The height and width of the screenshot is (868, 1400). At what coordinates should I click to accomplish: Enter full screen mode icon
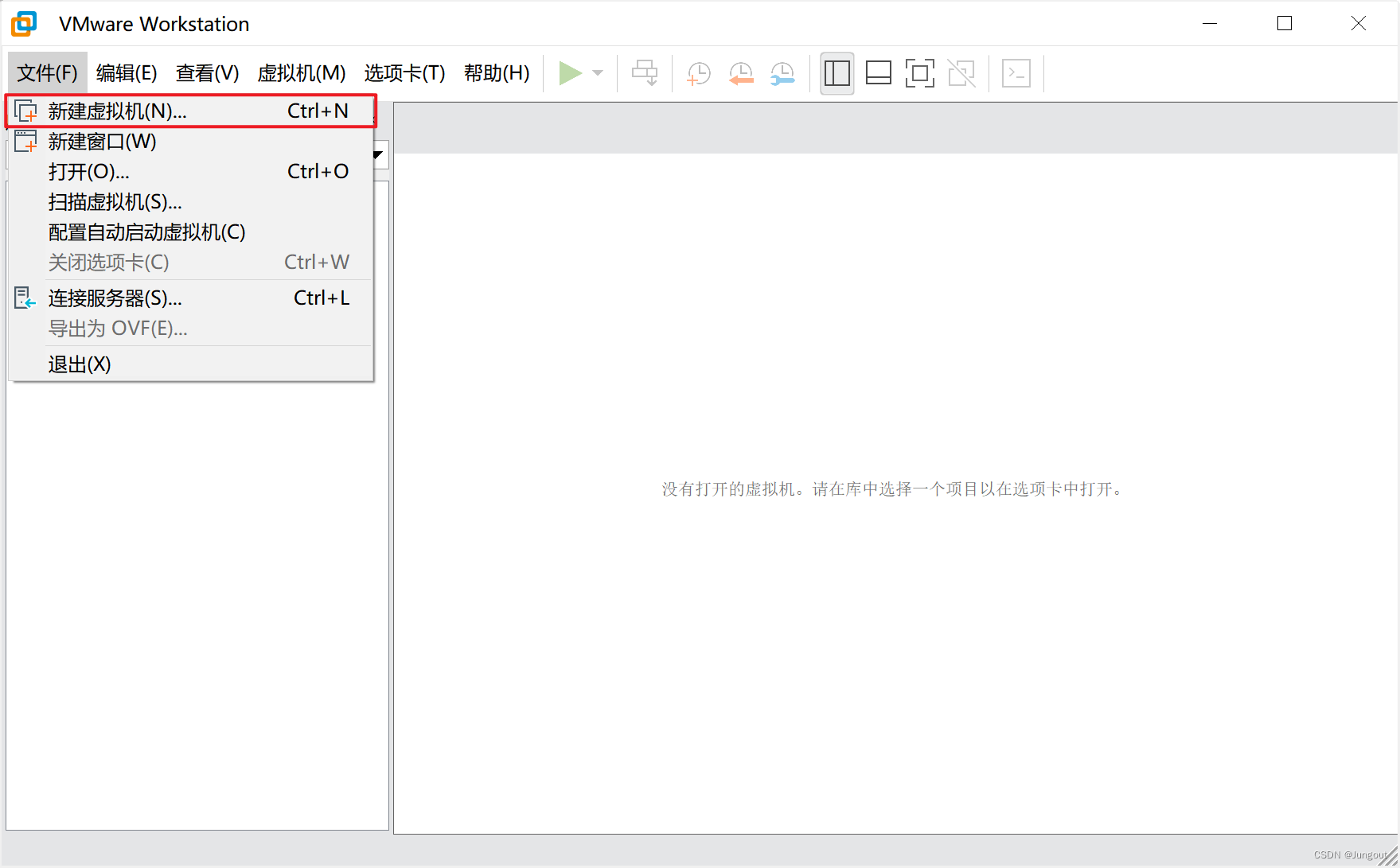point(920,73)
